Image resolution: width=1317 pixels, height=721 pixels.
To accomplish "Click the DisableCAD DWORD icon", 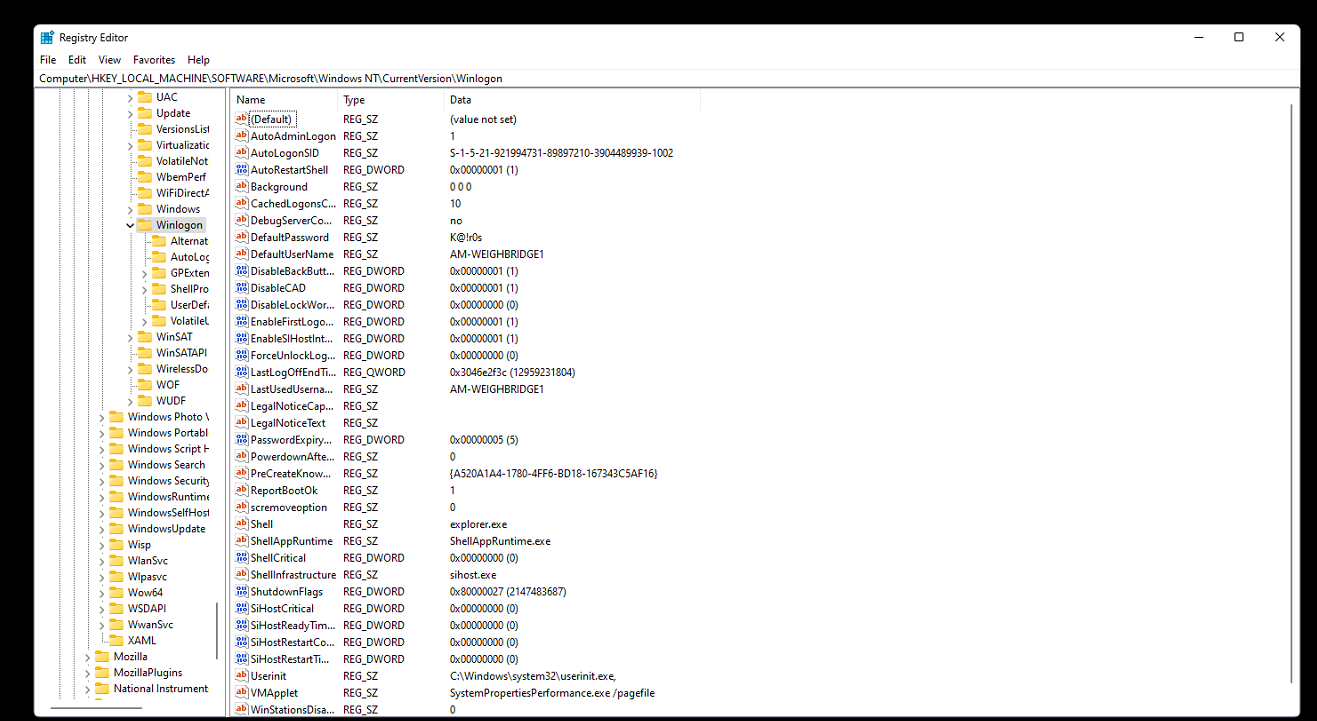I will point(241,288).
